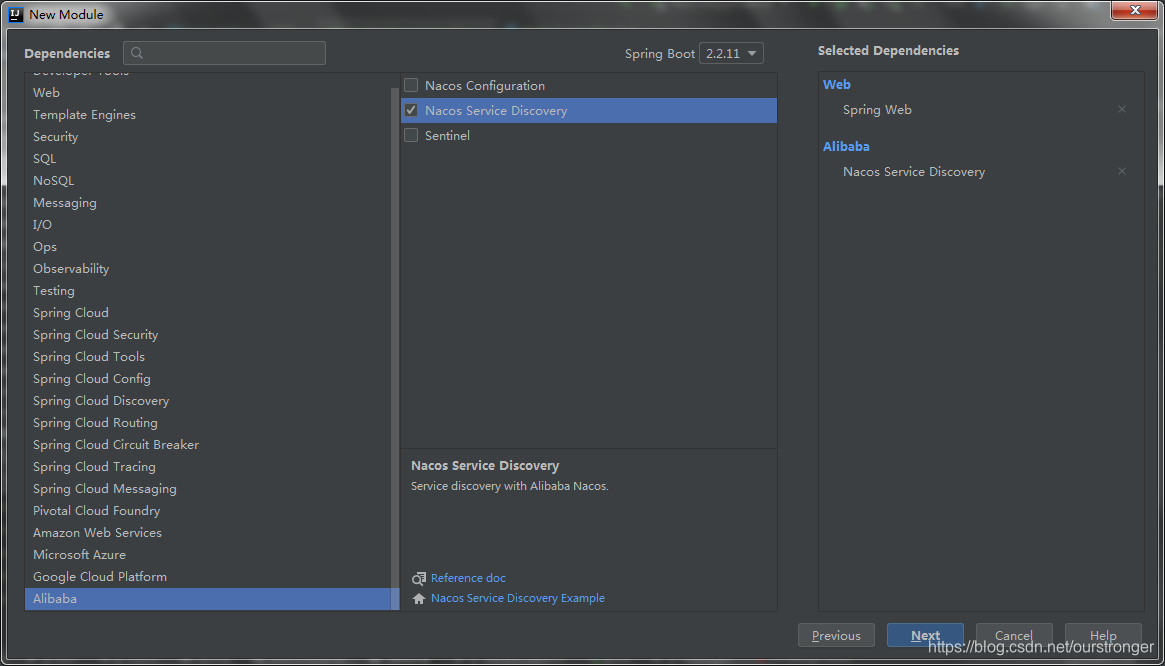Image resolution: width=1165 pixels, height=666 pixels.
Task: Click the home icon beside Nacos Service Discovery Example
Action: tap(419, 598)
